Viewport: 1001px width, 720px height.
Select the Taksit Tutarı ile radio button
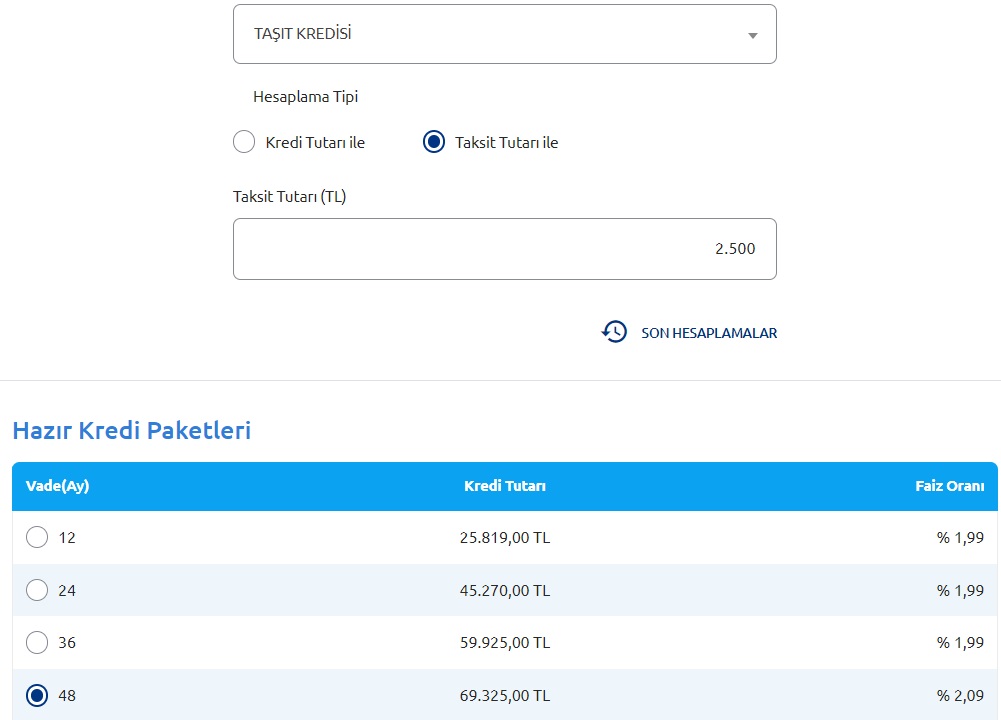pos(433,142)
